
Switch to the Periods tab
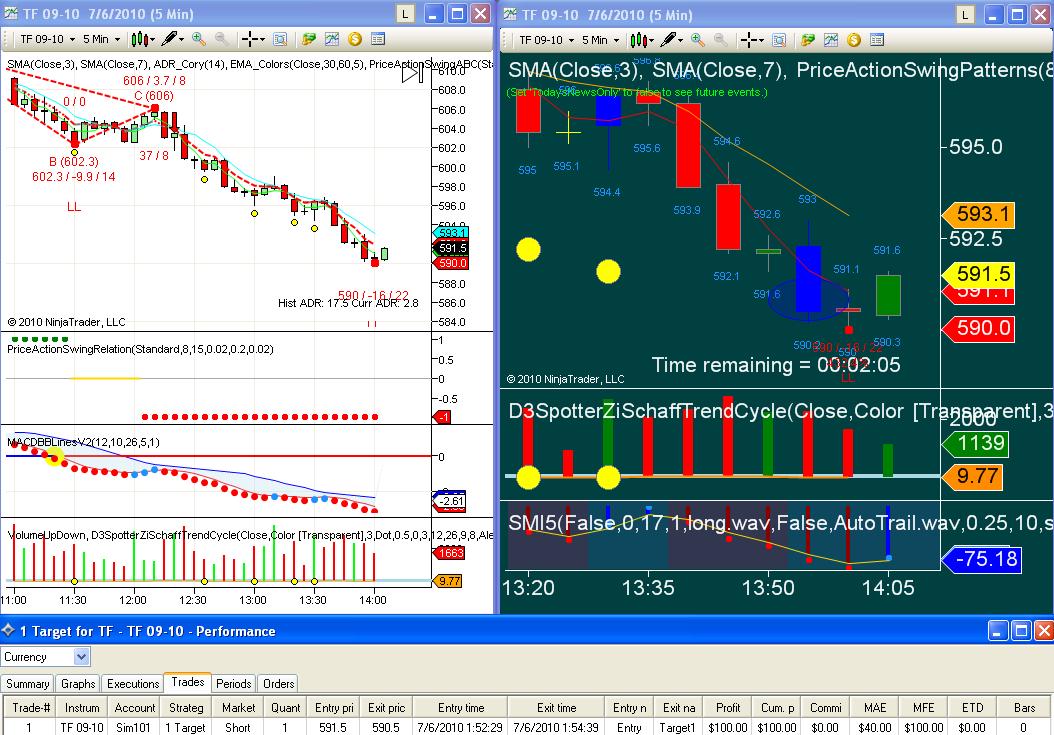tap(233, 683)
